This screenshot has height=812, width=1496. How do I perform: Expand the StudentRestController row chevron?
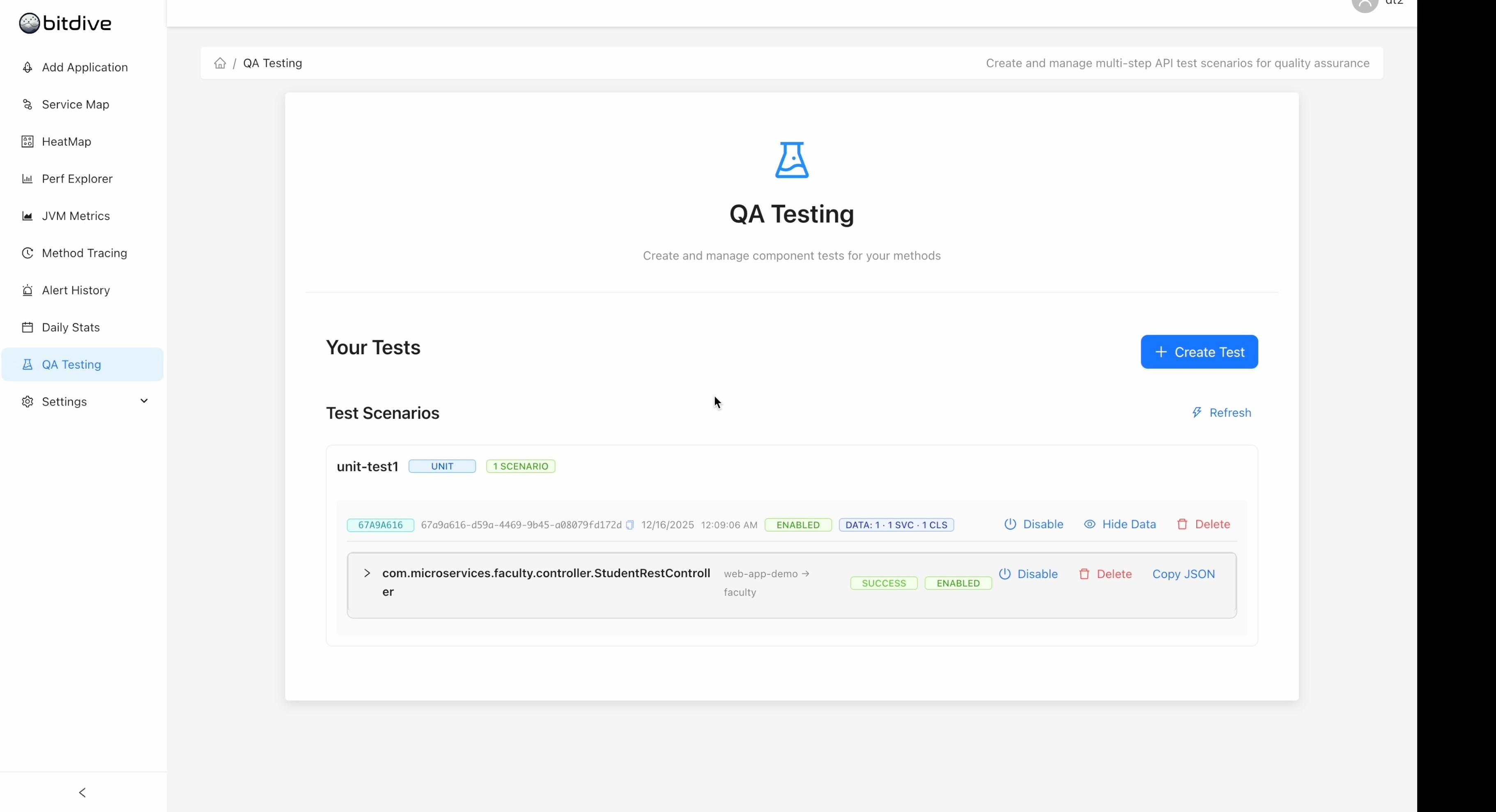click(367, 573)
